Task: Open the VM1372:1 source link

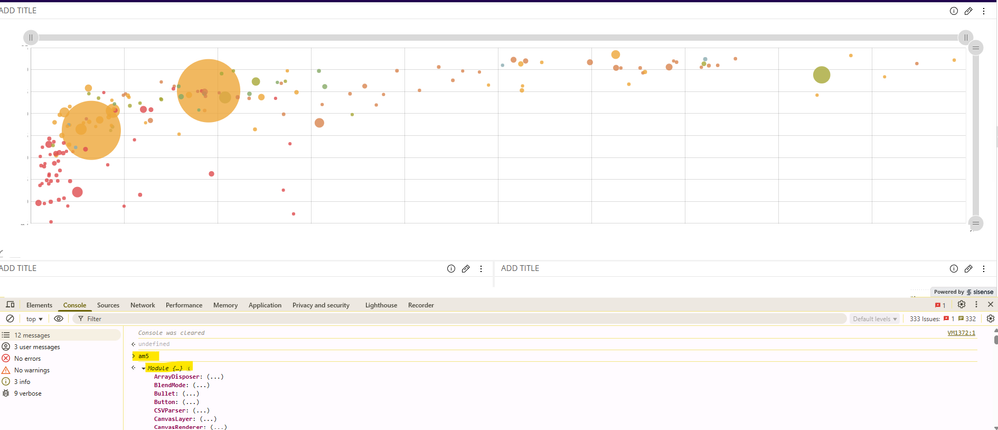Action: click(x=960, y=333)
